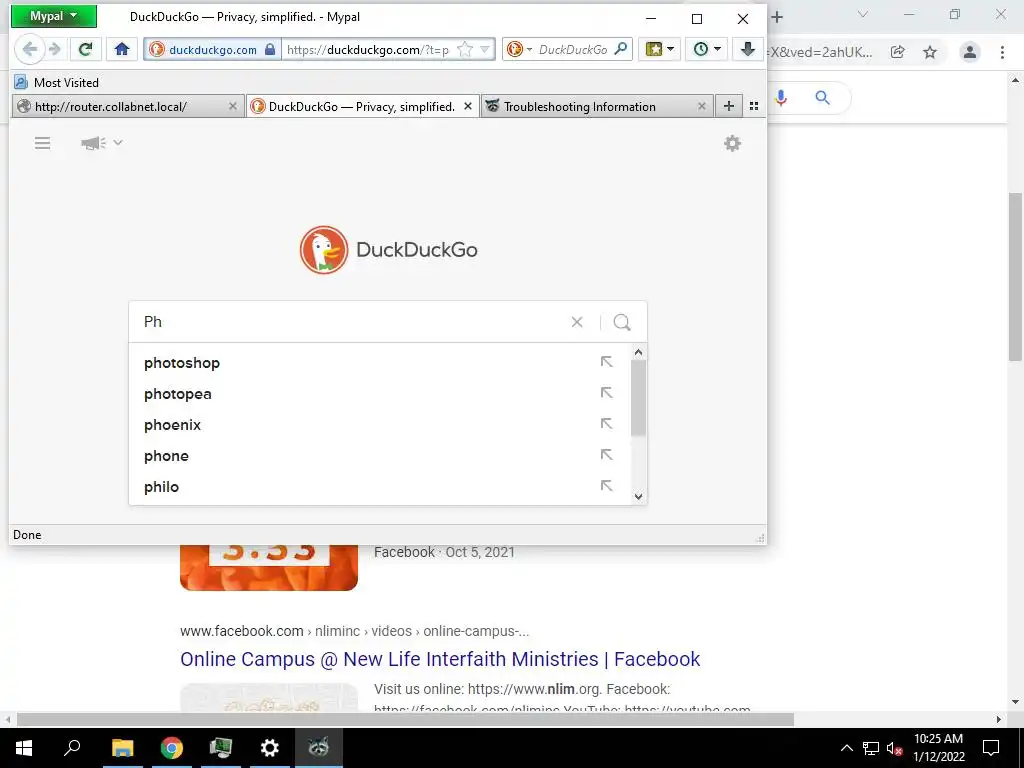Open Chrome profile avatar
The height and width of the screenshot is (768, 1024).
point(970,52)
